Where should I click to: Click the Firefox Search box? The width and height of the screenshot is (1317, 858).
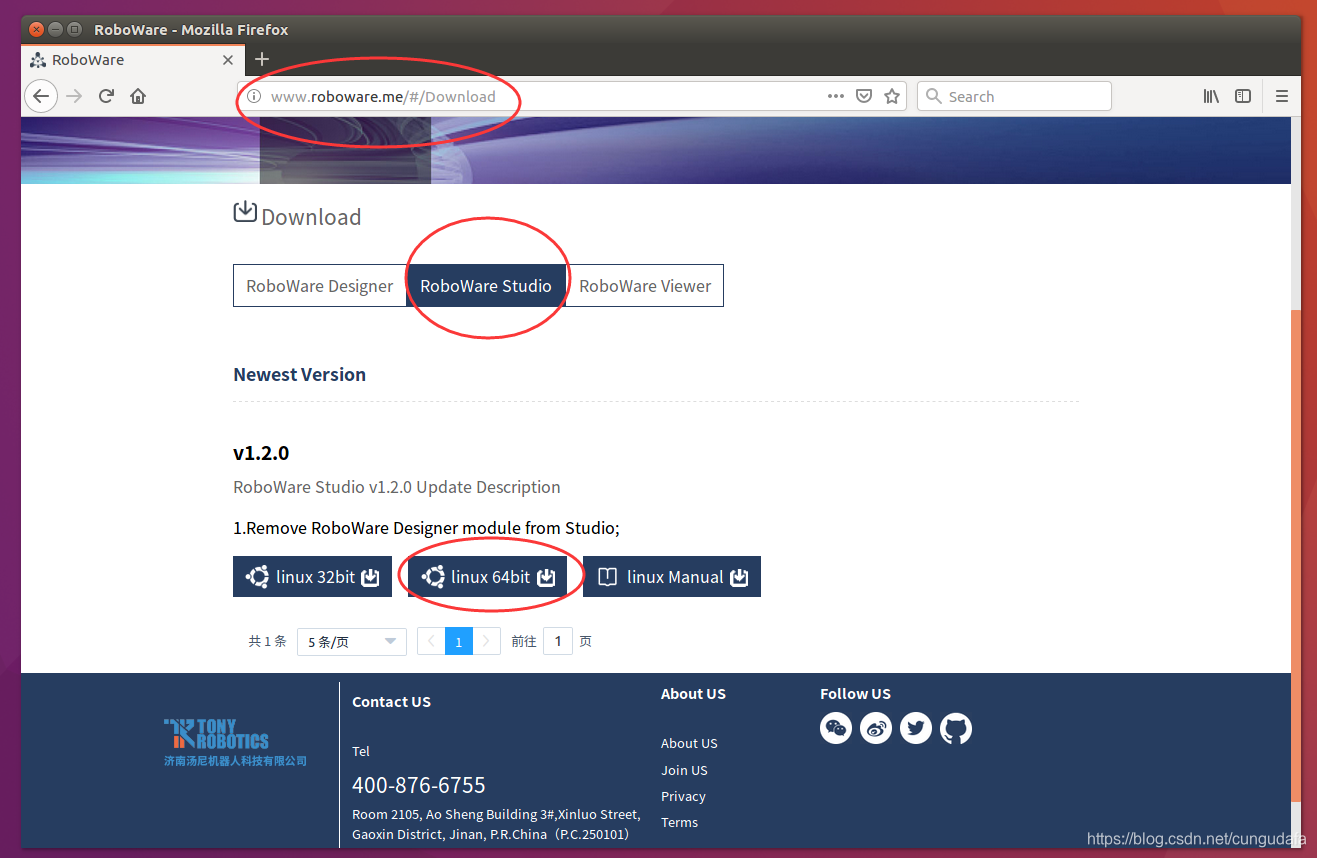[x=1014, y=96]
